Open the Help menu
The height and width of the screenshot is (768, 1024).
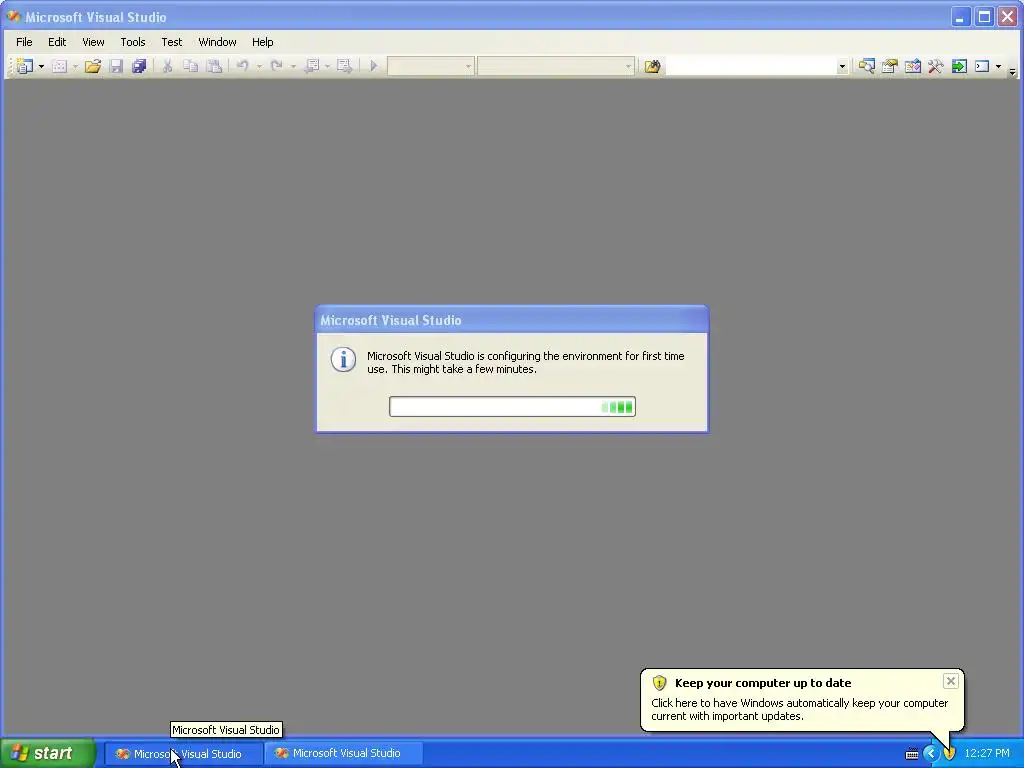[263, 42]
